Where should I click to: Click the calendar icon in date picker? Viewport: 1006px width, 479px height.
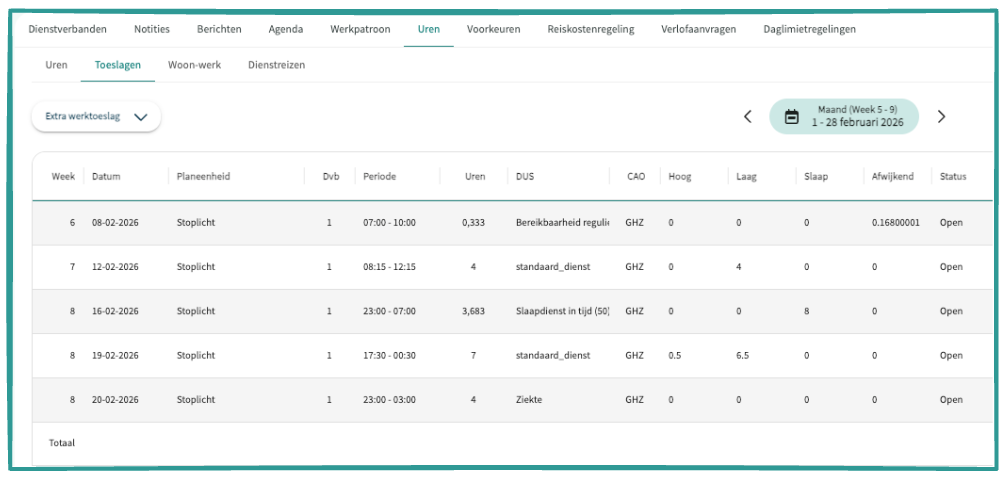click(791, 117)
